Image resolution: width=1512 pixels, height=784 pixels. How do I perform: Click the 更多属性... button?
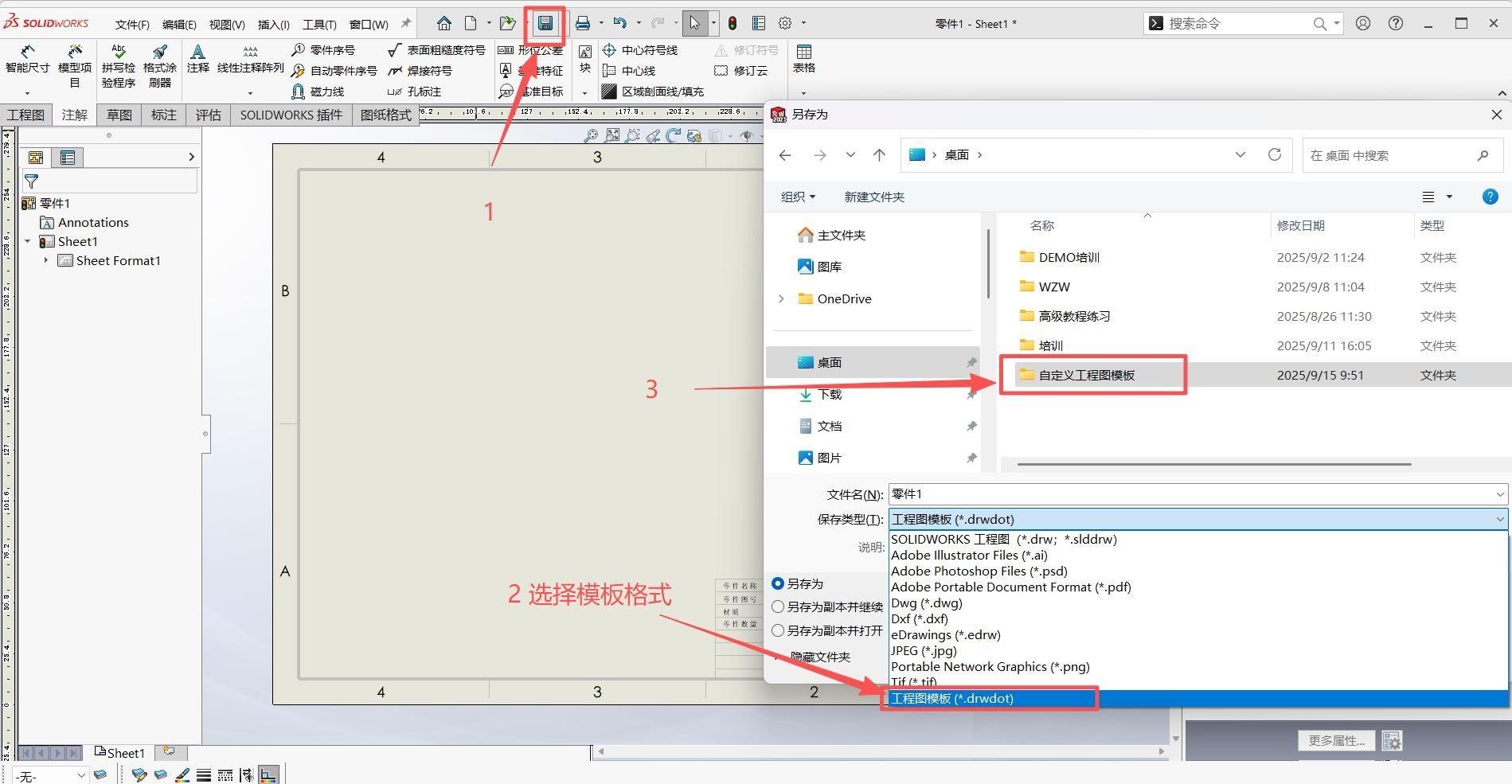(1337, 740)
